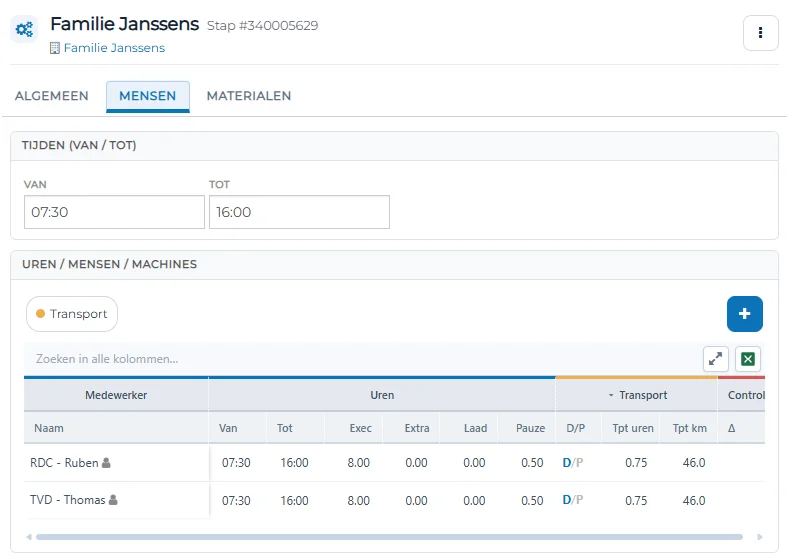Click the TIJDEN (VAN / TOT) section header

click(394, 146)
